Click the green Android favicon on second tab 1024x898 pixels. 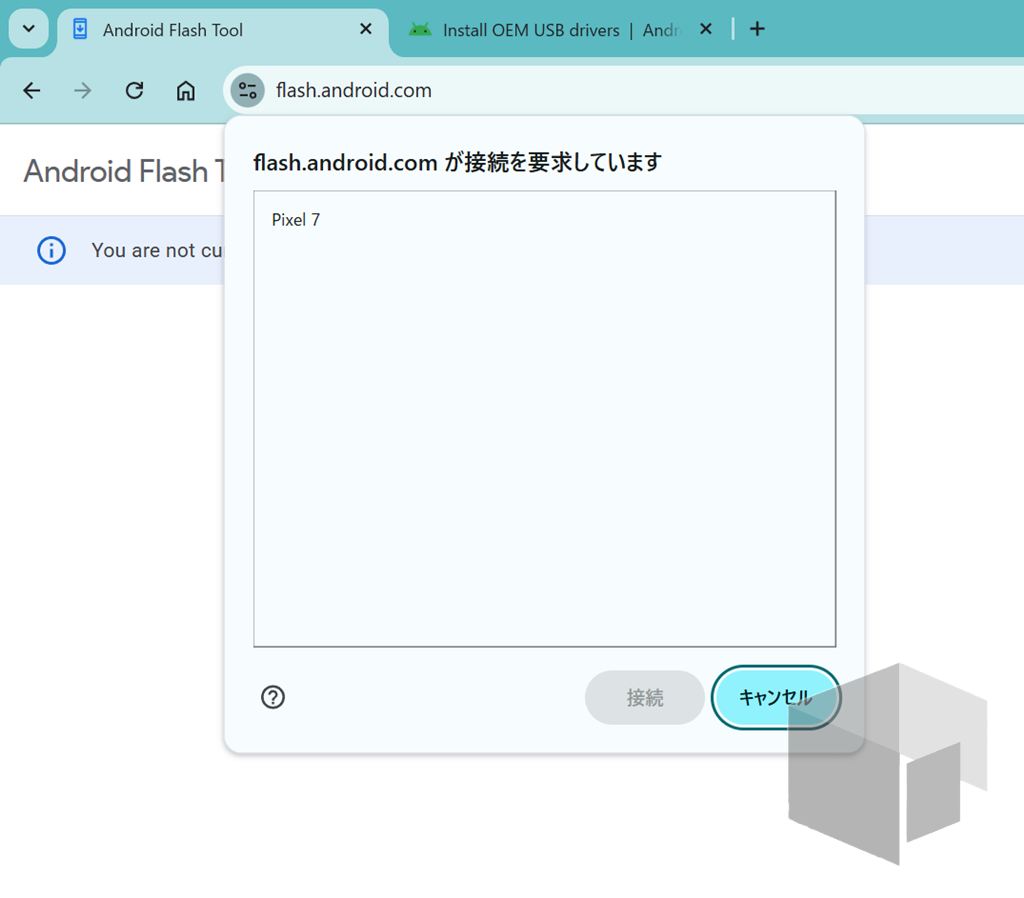420,29
